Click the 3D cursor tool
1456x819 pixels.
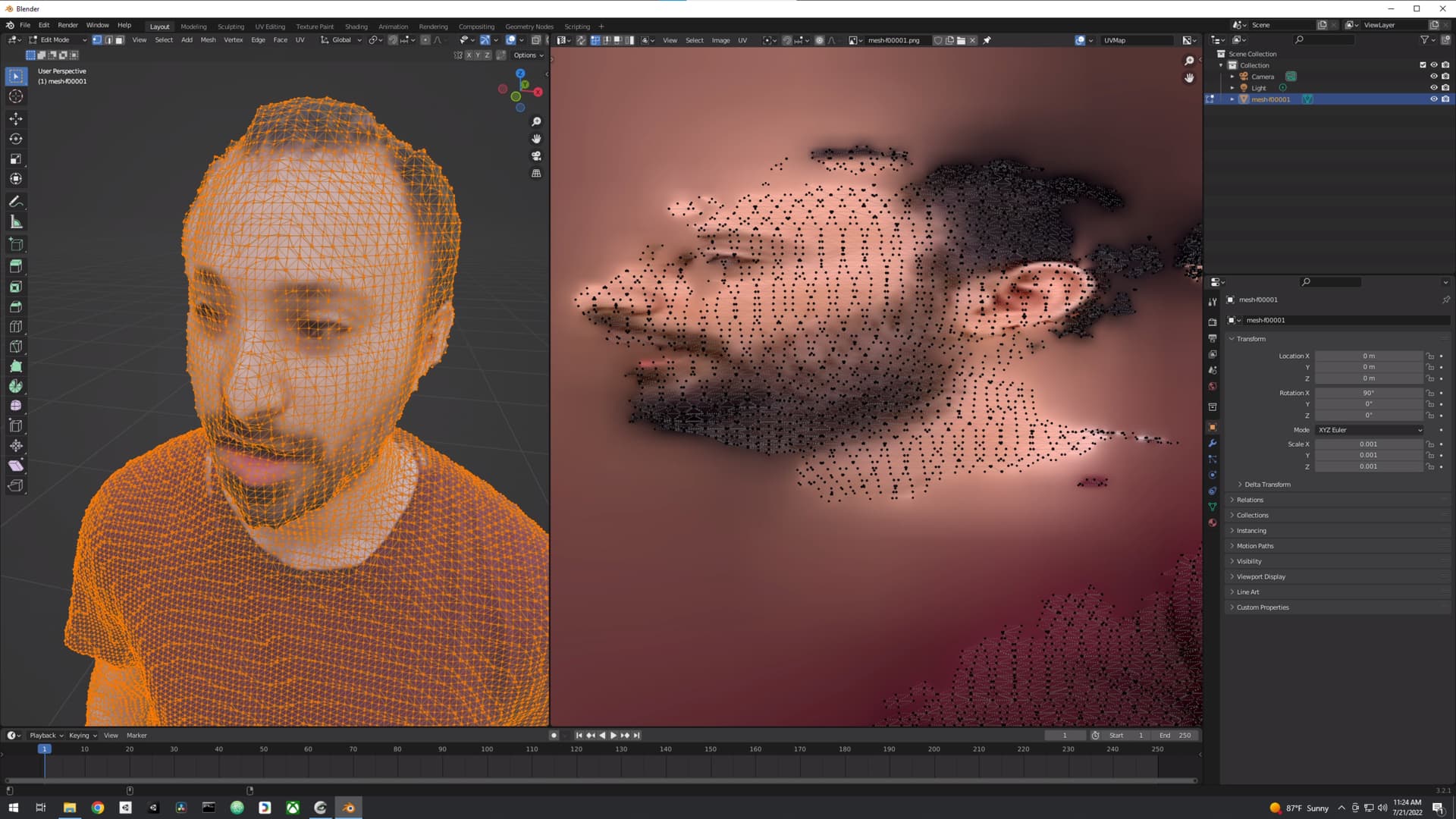click(x=16, y=96)
